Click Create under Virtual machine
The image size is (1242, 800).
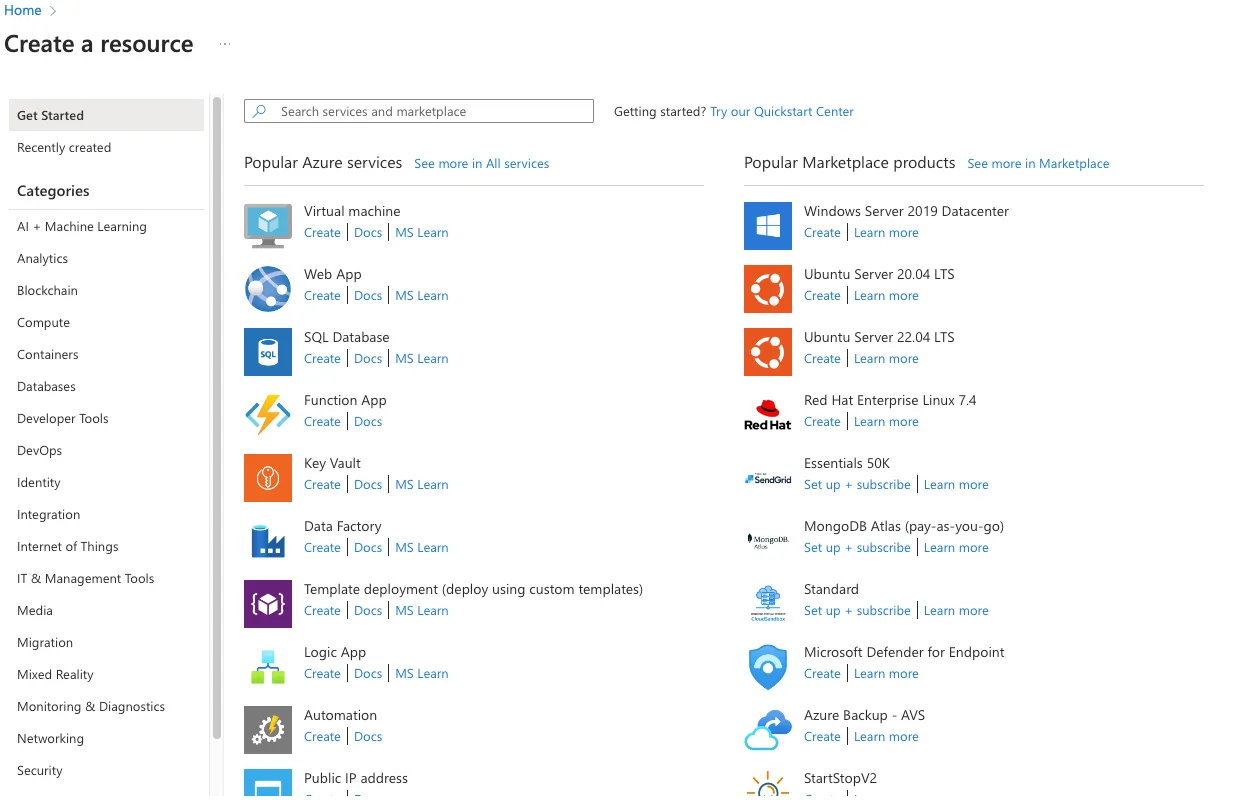322,233
